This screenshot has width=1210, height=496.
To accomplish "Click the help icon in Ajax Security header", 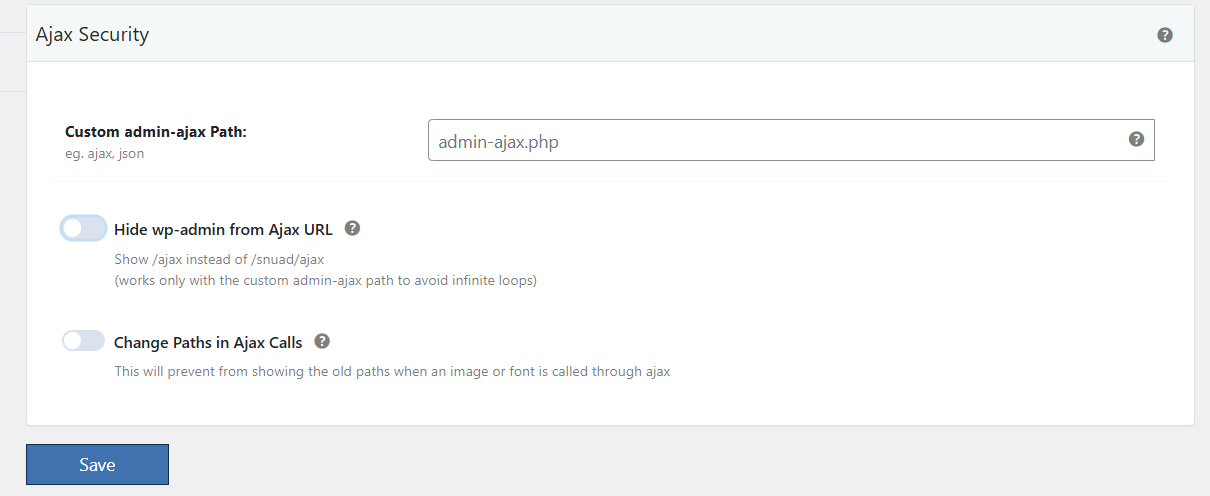I will click(x=1165, y=35).
